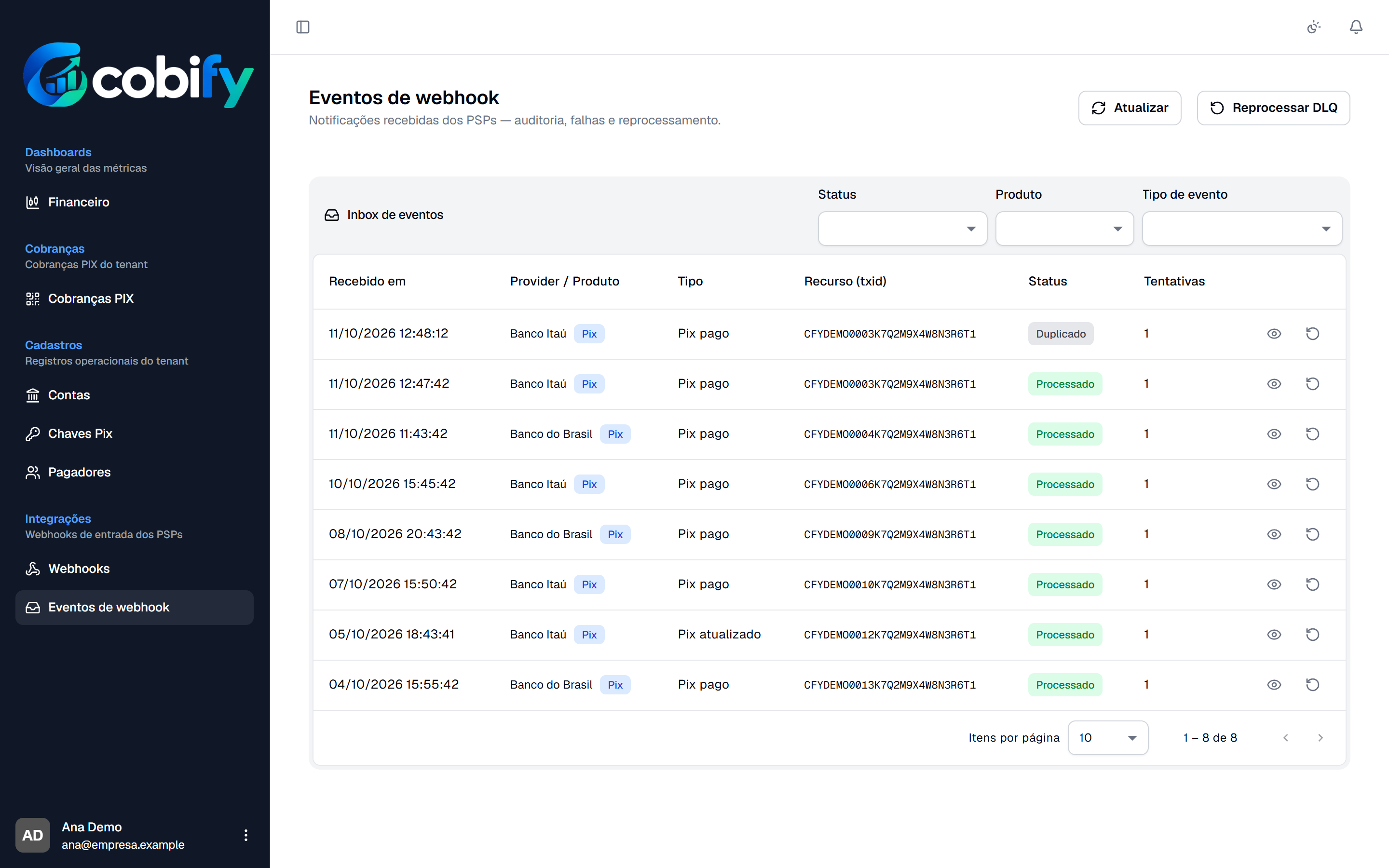Open the Status filter dropdown
The height and width of the screenshot is (868, 1389).
902,229
